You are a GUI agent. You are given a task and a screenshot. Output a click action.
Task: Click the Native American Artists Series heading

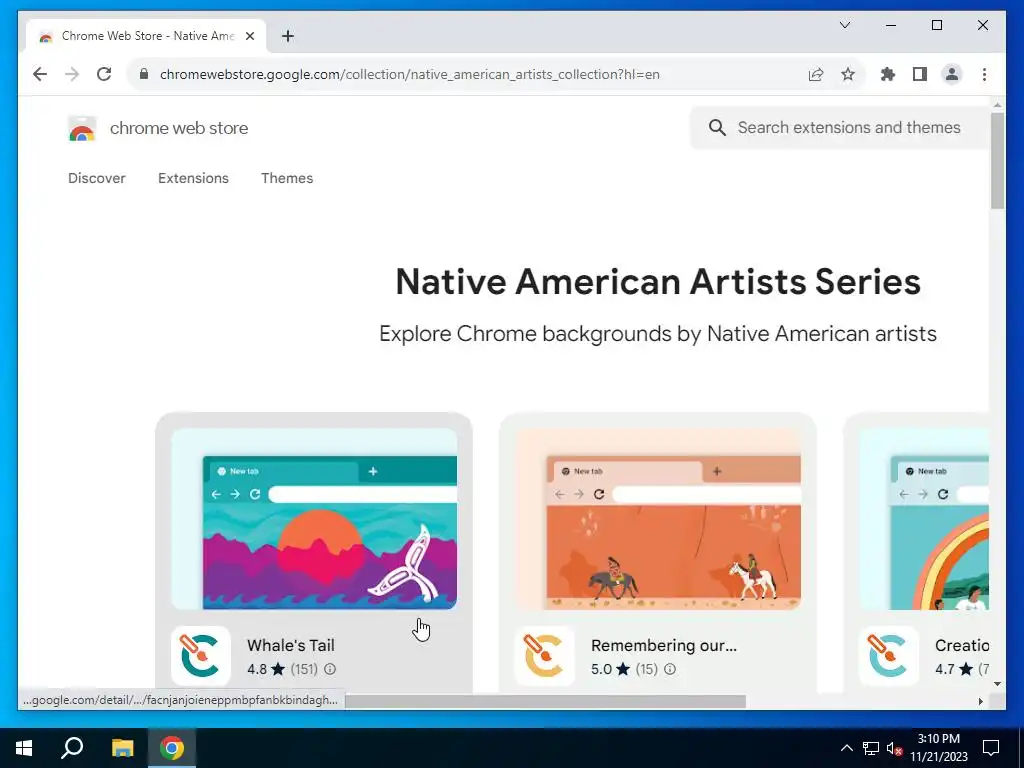658,281
